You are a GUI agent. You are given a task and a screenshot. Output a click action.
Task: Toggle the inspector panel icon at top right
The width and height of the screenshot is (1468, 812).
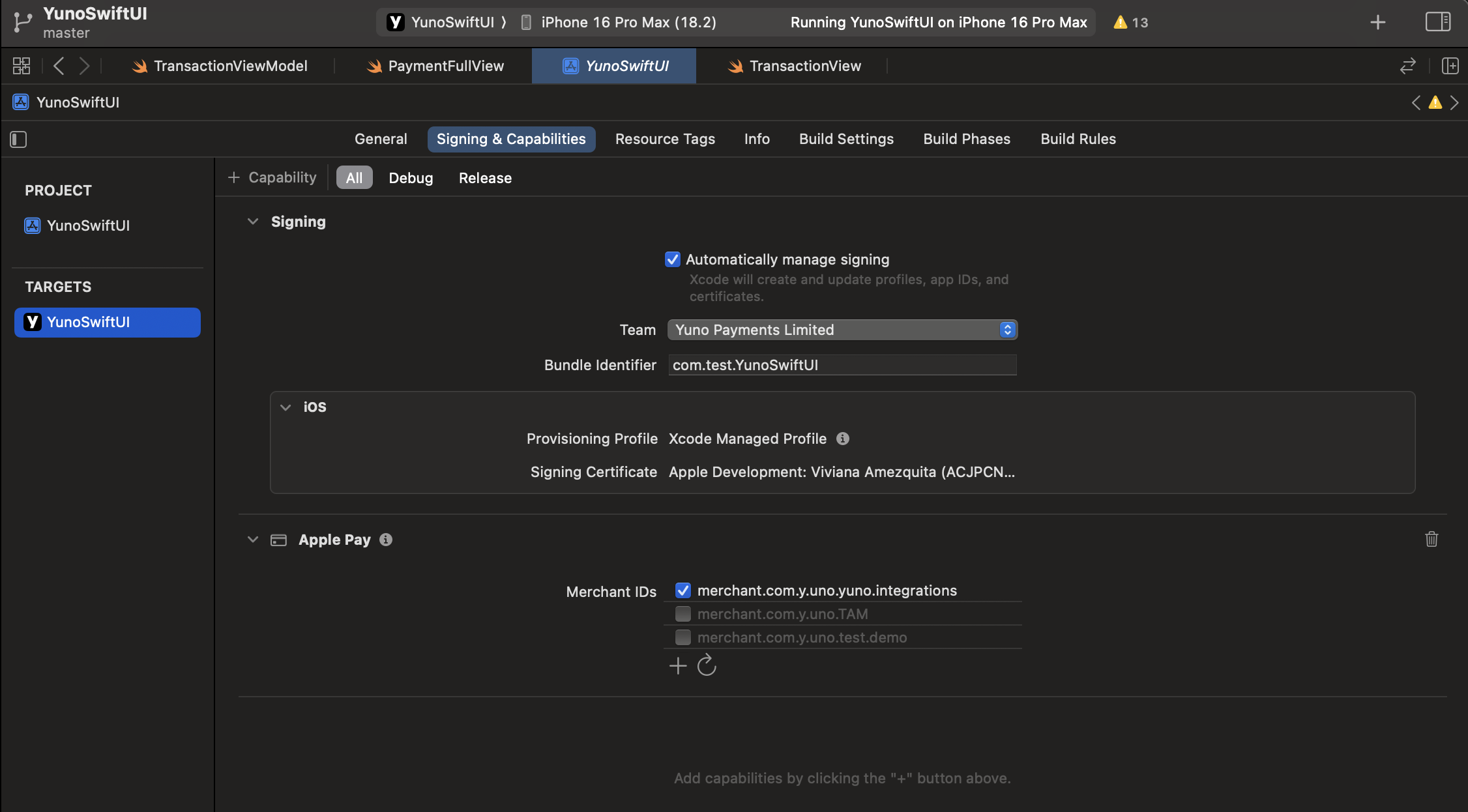coord(1437,22)
